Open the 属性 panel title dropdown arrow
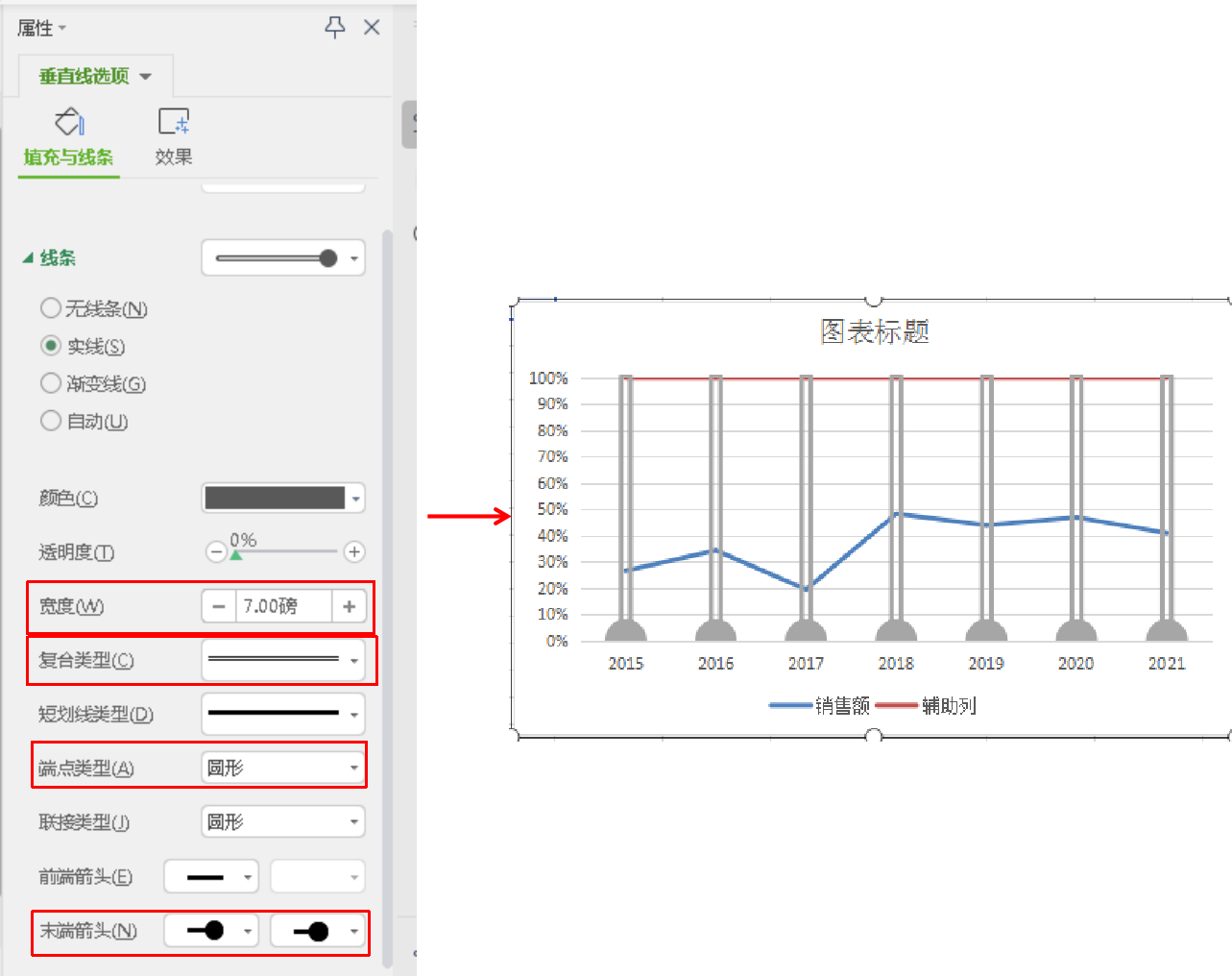 (62, 28)
